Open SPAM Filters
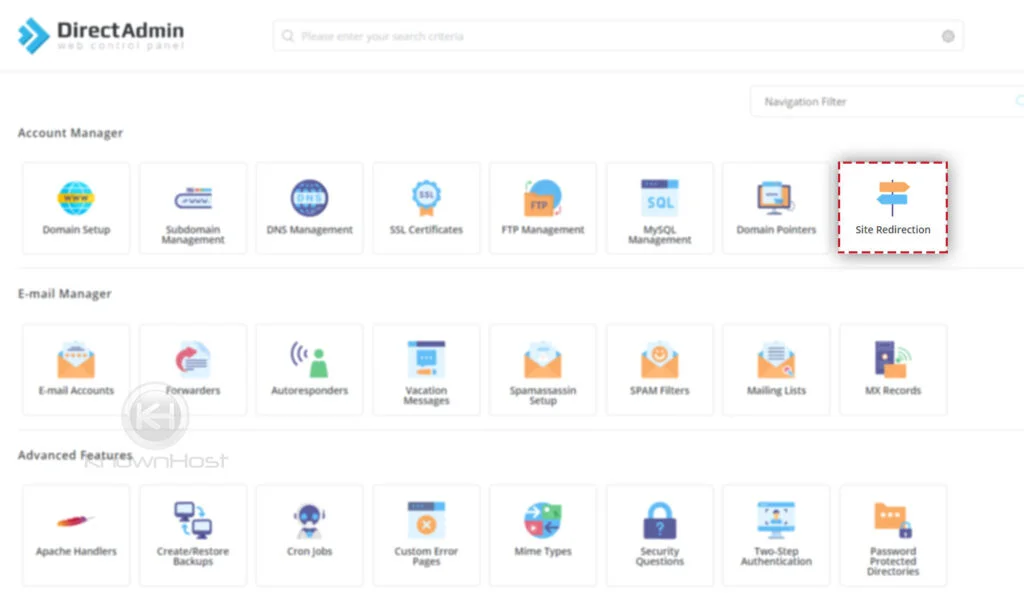Viewport: 1024px width, 593px height. coord(660,370)
